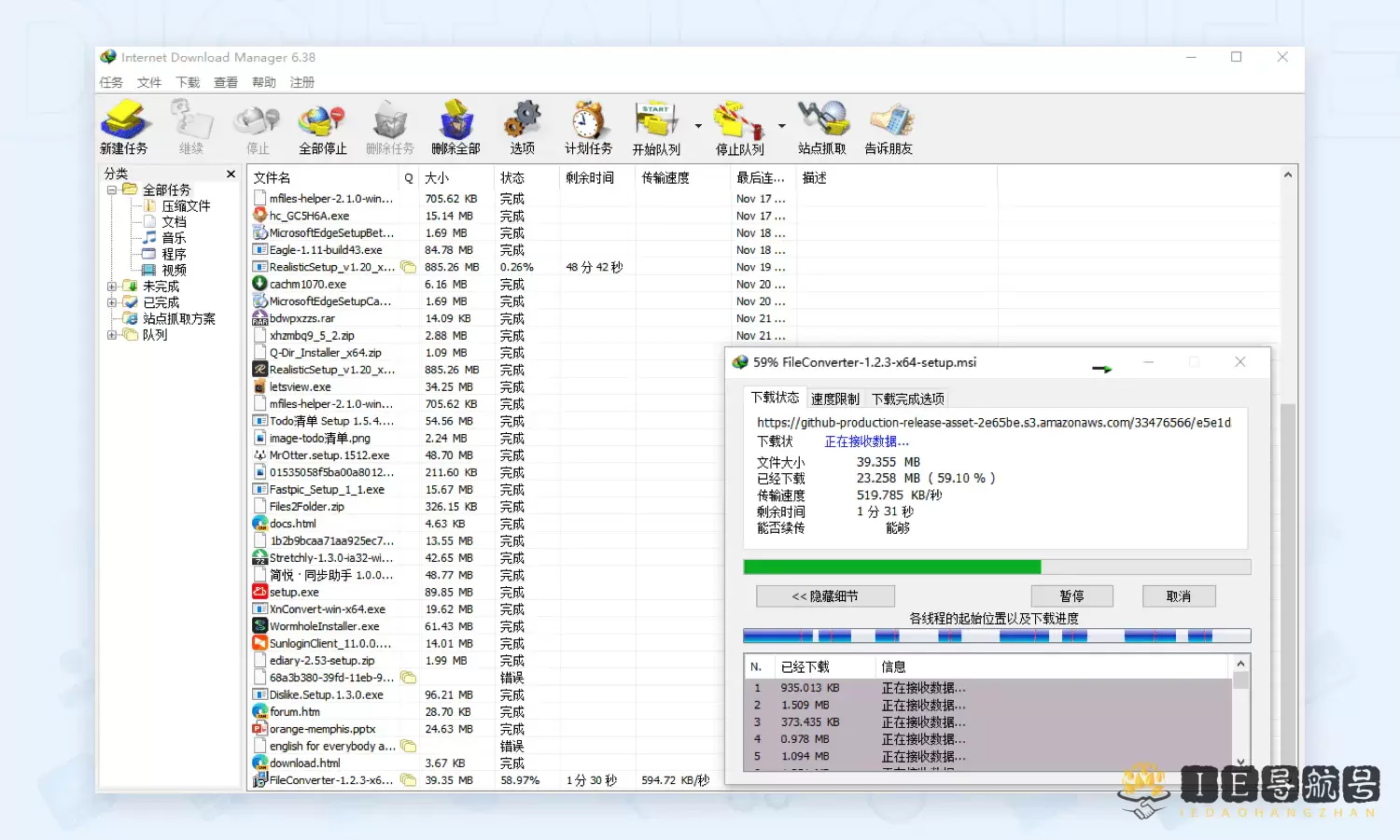Viewport: 1400px width, 840px height.
Task: Expand the 未完成 tree node
Action: point(112,287)
